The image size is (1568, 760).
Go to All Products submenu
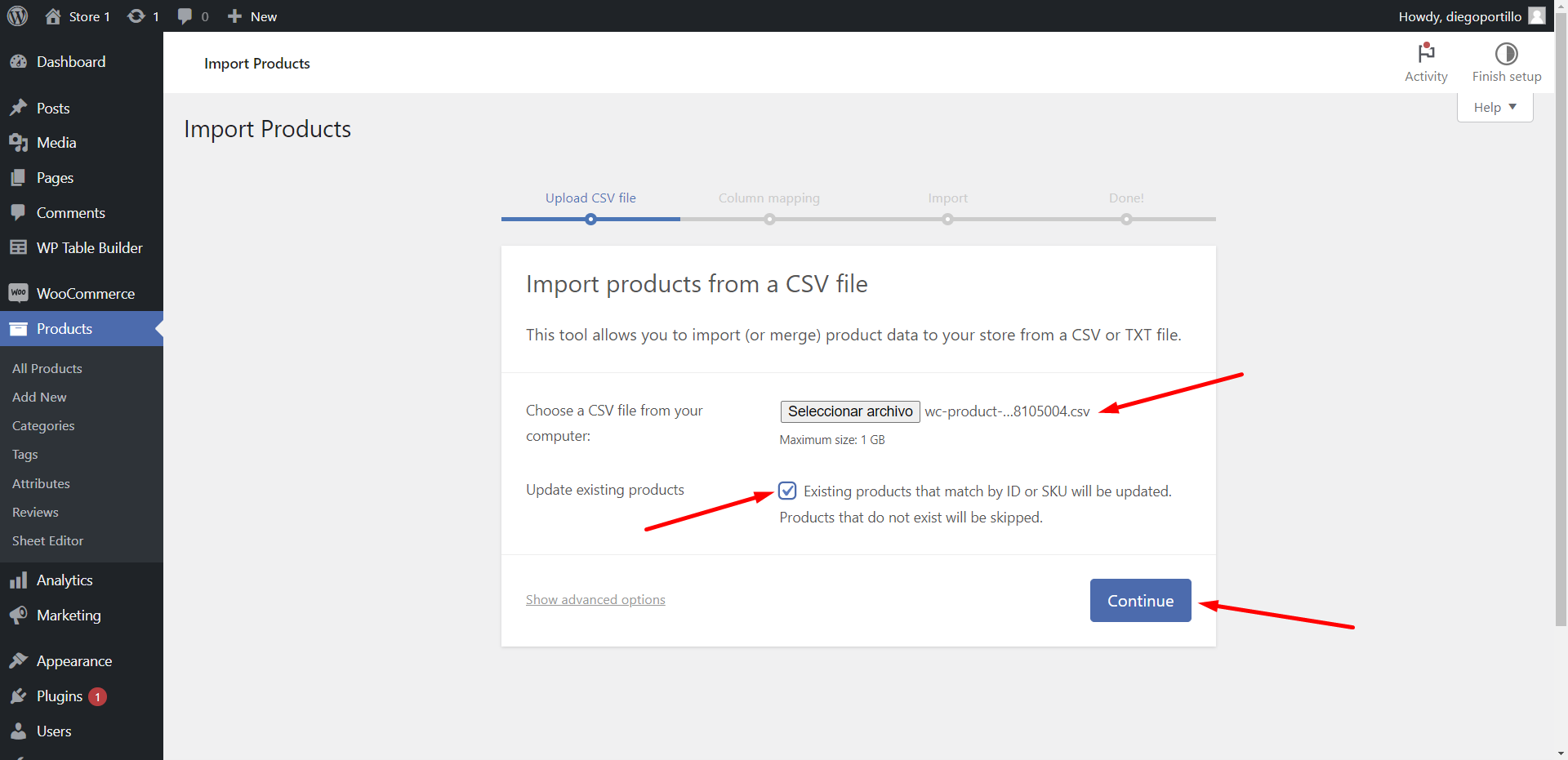pos(47,369)
